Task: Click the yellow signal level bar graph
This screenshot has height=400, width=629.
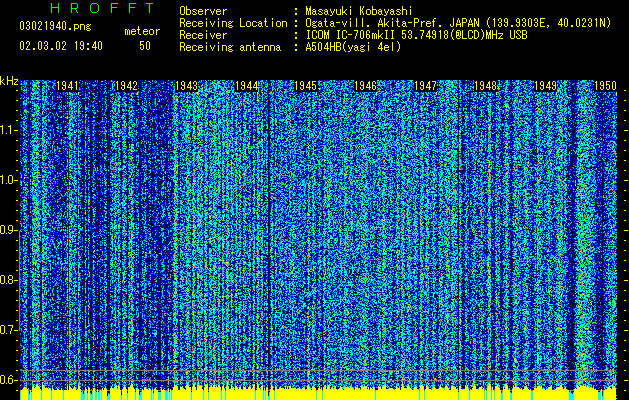Action: 318,394
